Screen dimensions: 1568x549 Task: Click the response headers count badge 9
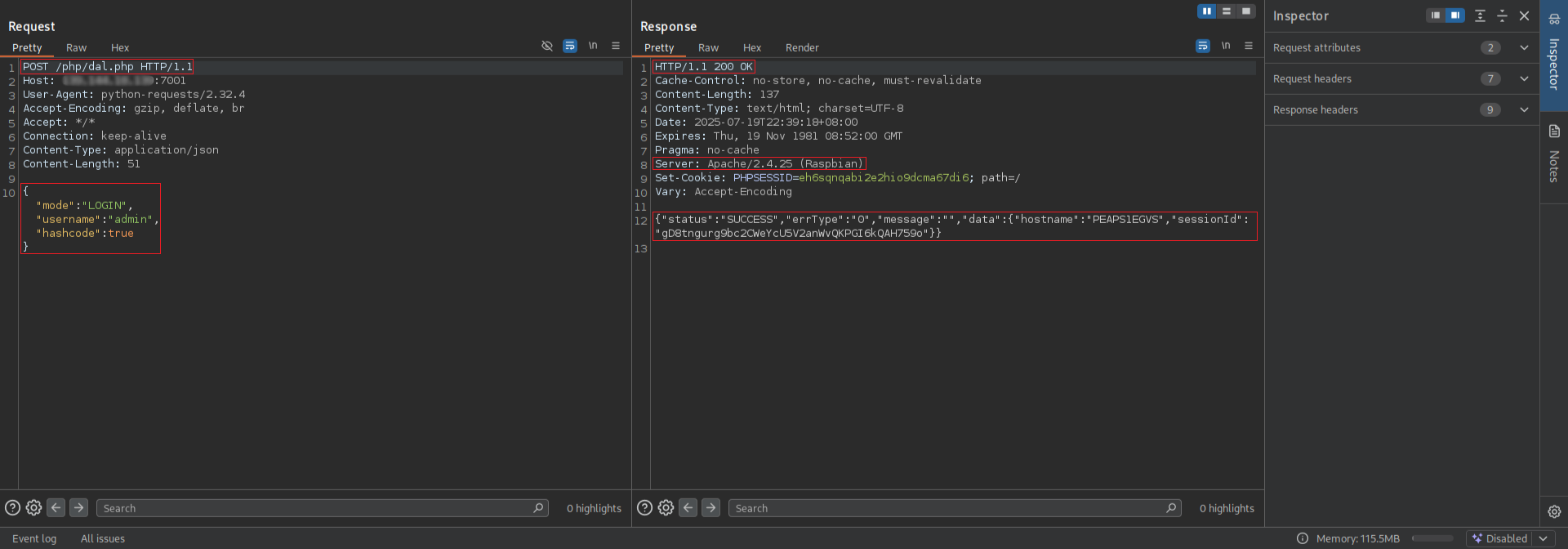[1490, 109]
